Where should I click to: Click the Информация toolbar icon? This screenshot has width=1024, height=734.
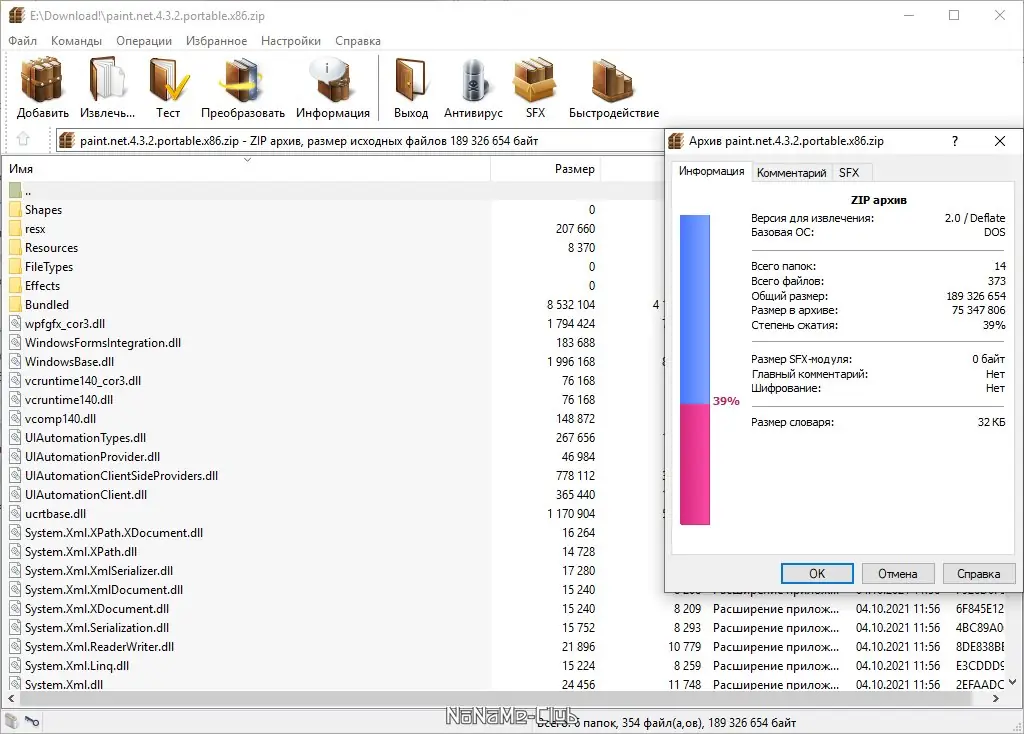click(x=332, y=80)
